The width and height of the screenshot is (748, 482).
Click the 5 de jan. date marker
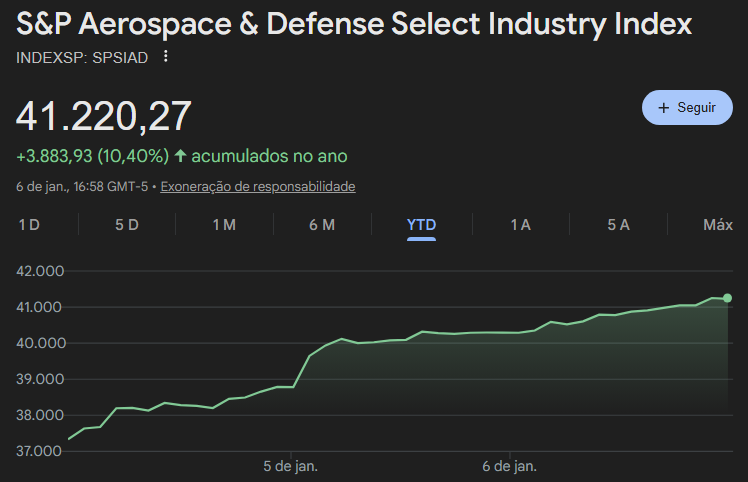point(291,466)
